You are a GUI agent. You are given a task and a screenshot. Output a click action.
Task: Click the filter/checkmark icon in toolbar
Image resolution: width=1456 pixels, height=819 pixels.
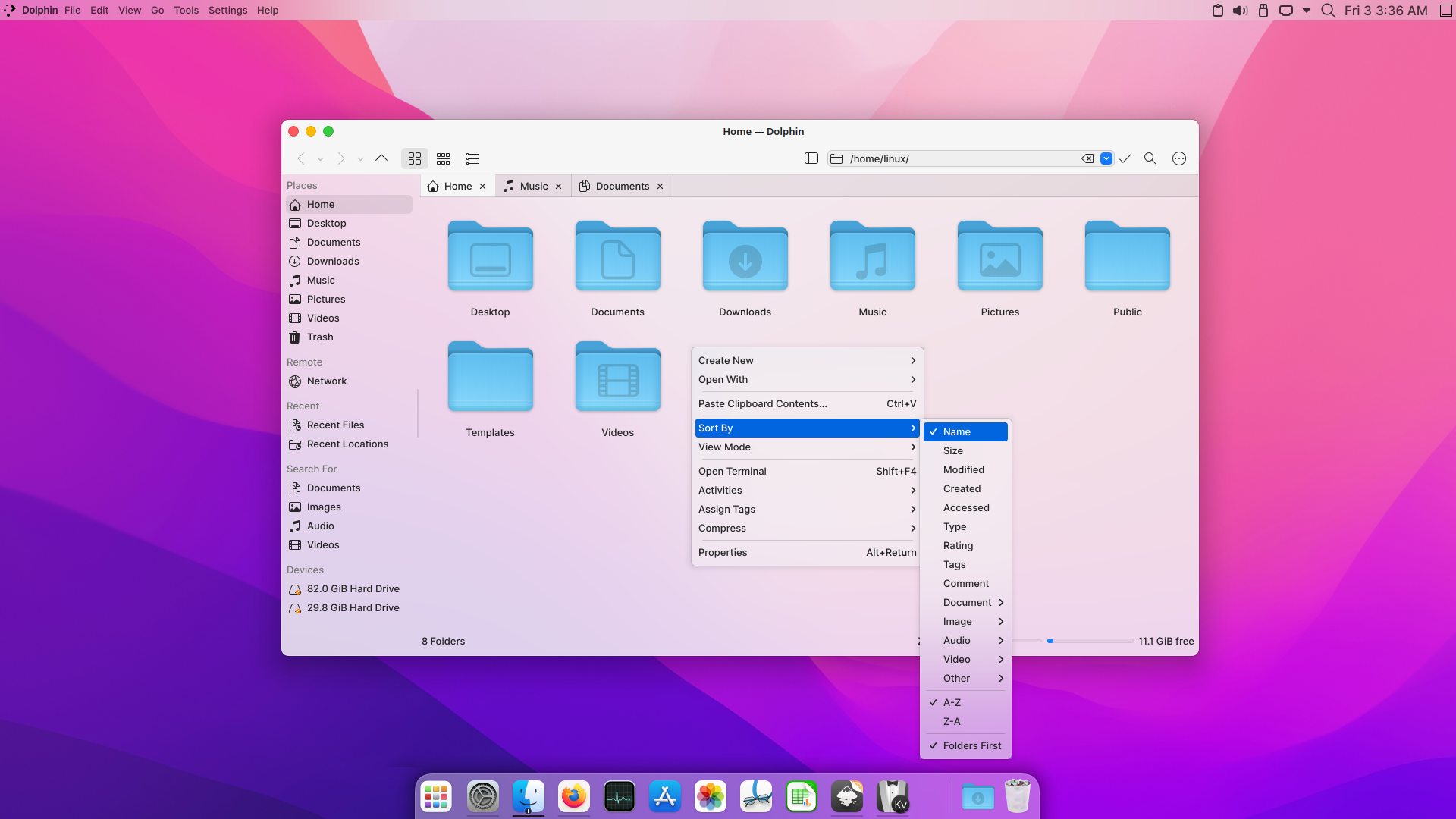pos(1125,158)
